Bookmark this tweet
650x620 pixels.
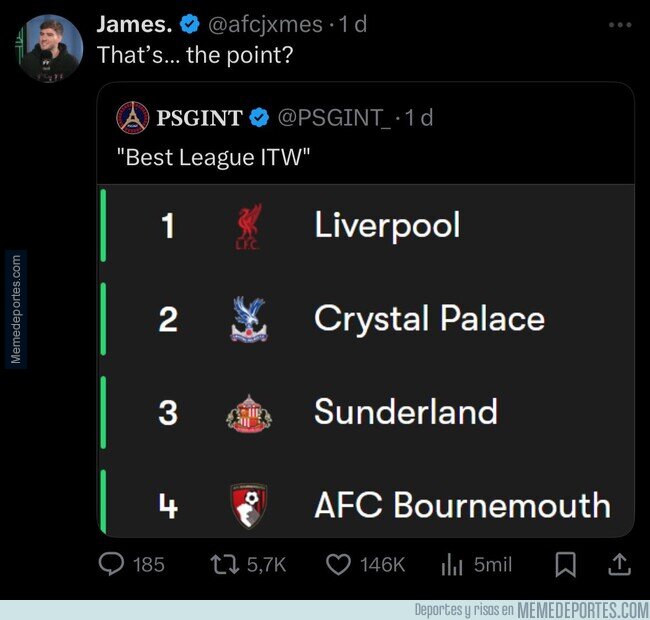pyautogui.click(x=565, y=565)
